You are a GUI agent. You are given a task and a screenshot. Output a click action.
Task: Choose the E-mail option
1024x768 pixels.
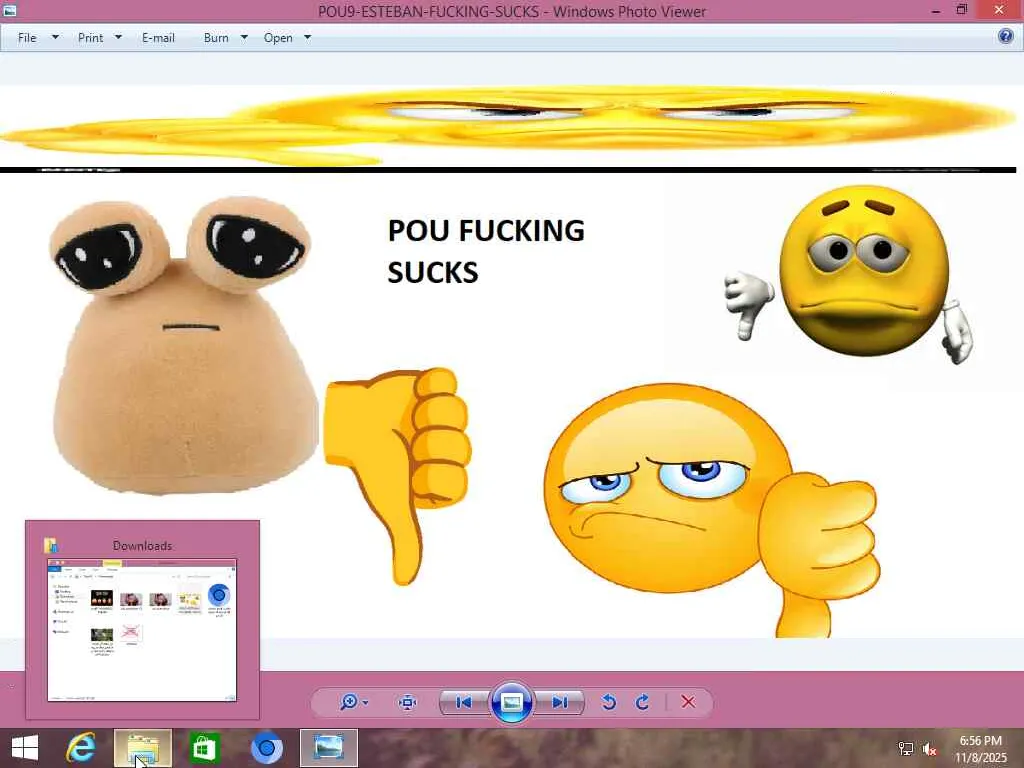pos(158,38)
